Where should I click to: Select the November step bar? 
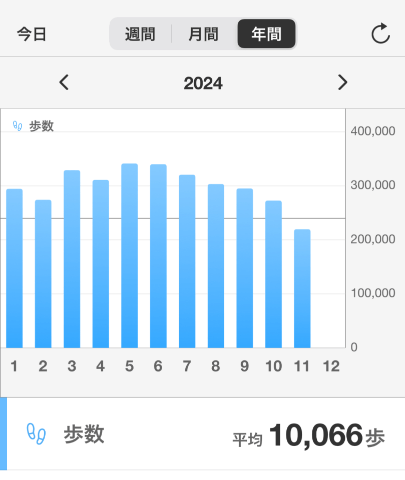point(302,289)
